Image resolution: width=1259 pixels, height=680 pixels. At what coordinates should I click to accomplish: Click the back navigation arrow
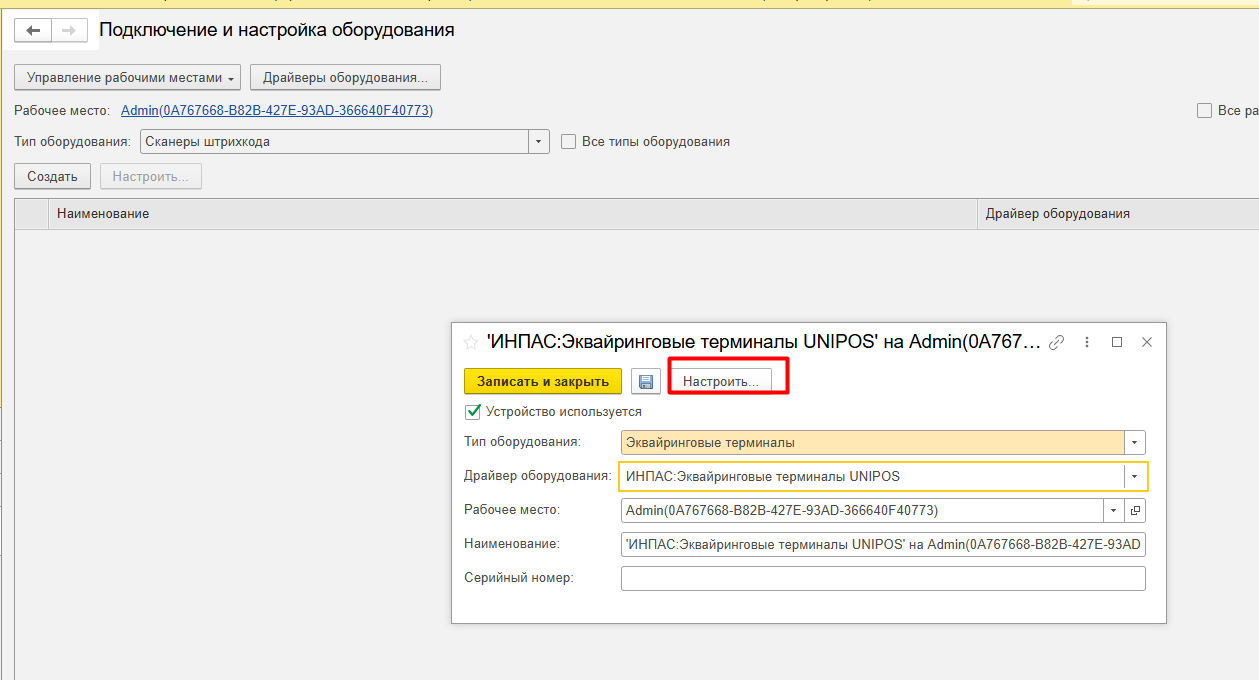(x=33, y=31)
